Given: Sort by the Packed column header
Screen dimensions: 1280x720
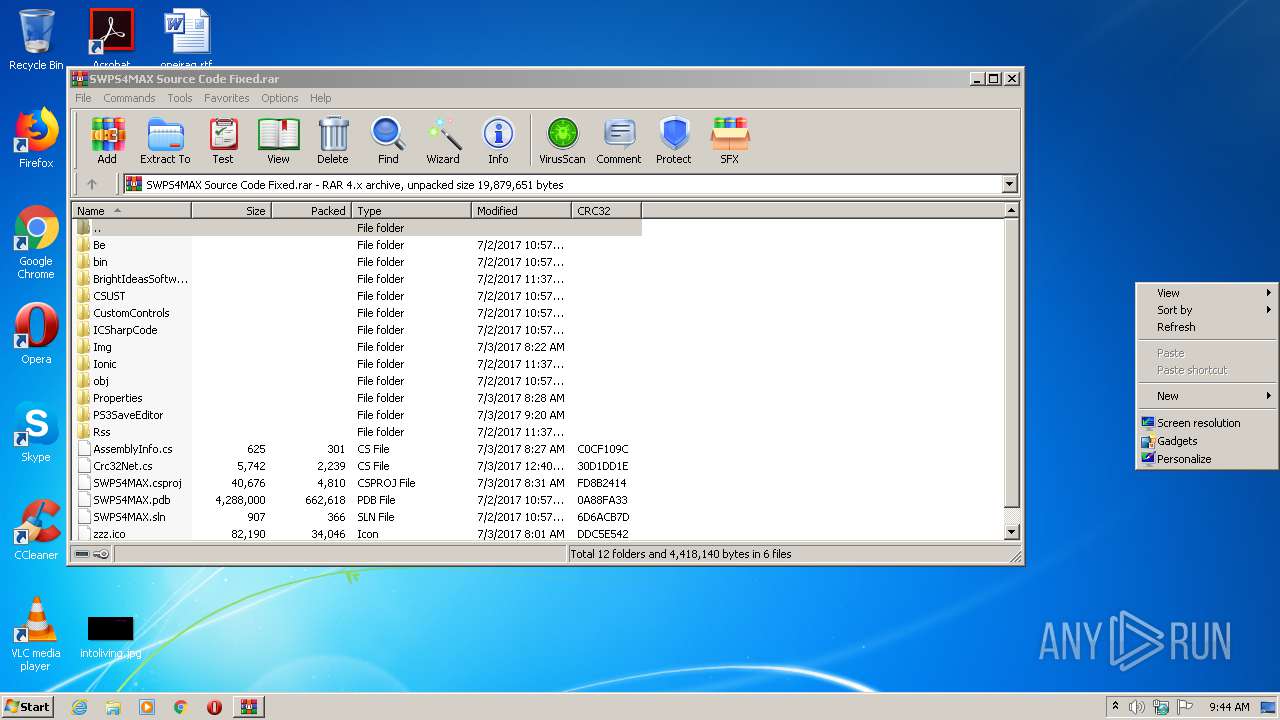Looking at the screenshot, I should click(x=311, y=211).
